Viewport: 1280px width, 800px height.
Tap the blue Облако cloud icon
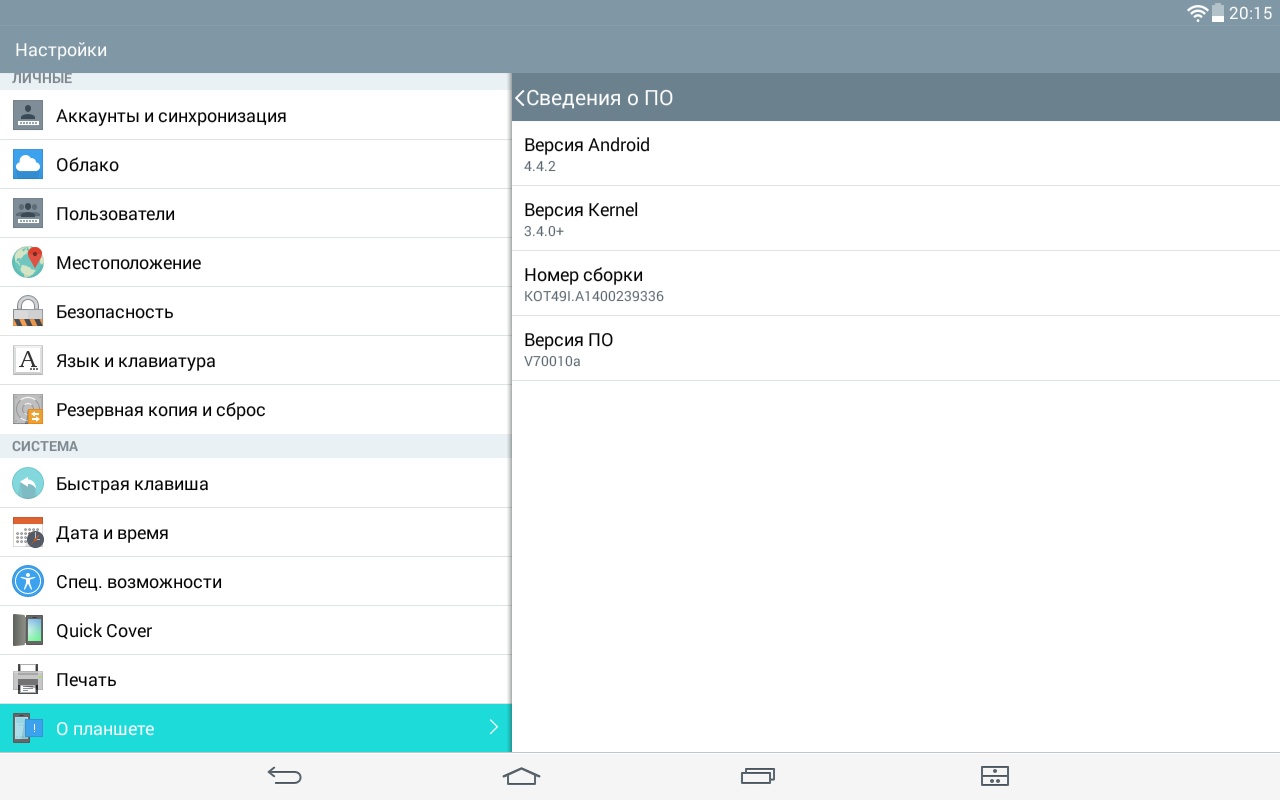coord(28,165)
